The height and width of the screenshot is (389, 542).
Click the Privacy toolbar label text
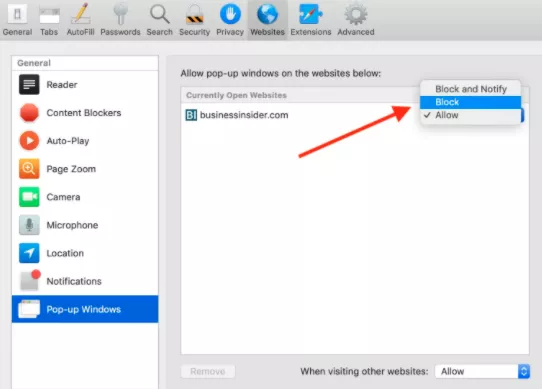pyautogui.click(x=230, y=32)
